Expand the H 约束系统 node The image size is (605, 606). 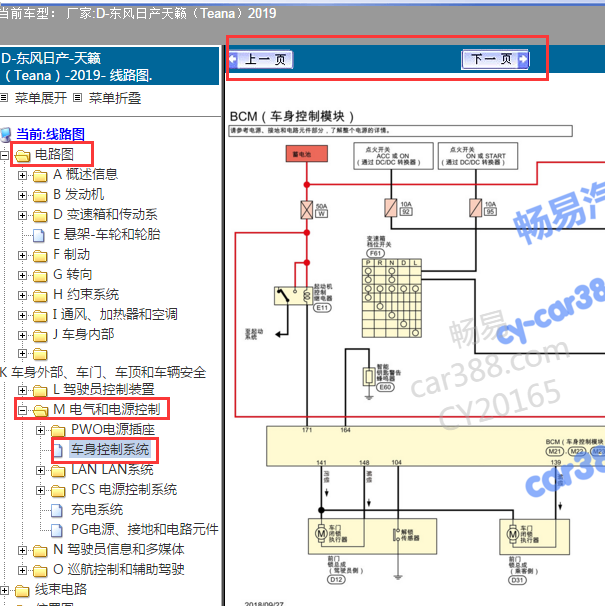tap(22, 295)
